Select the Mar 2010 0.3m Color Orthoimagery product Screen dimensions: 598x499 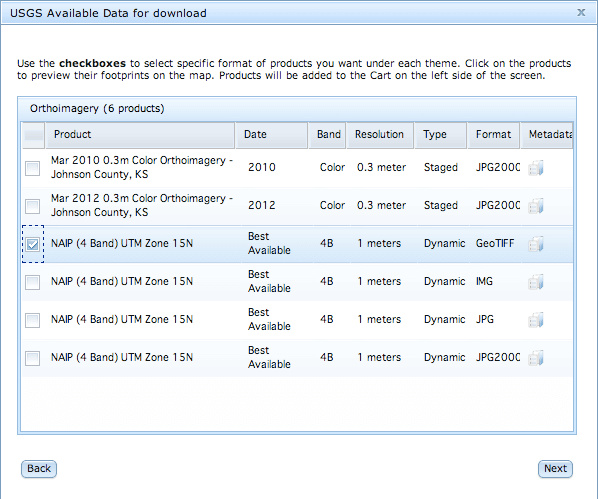tap(142, 167)
